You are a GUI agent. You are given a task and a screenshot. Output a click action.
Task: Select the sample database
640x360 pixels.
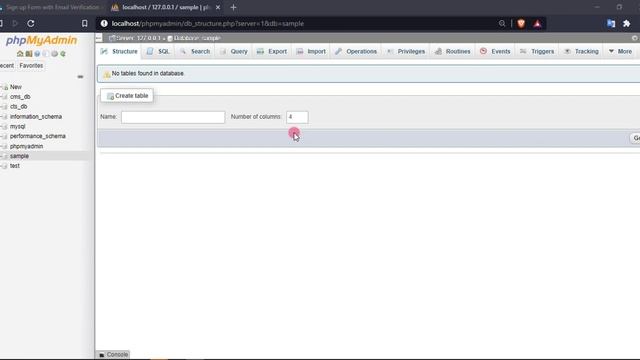(x=19, y=156)
